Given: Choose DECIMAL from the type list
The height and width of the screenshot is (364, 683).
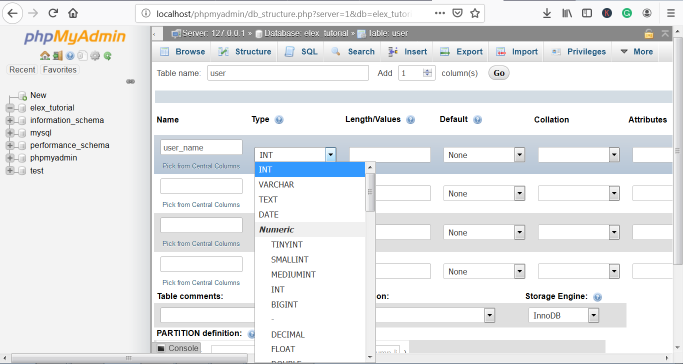Looking at the screenshot, I should [310, 335].
